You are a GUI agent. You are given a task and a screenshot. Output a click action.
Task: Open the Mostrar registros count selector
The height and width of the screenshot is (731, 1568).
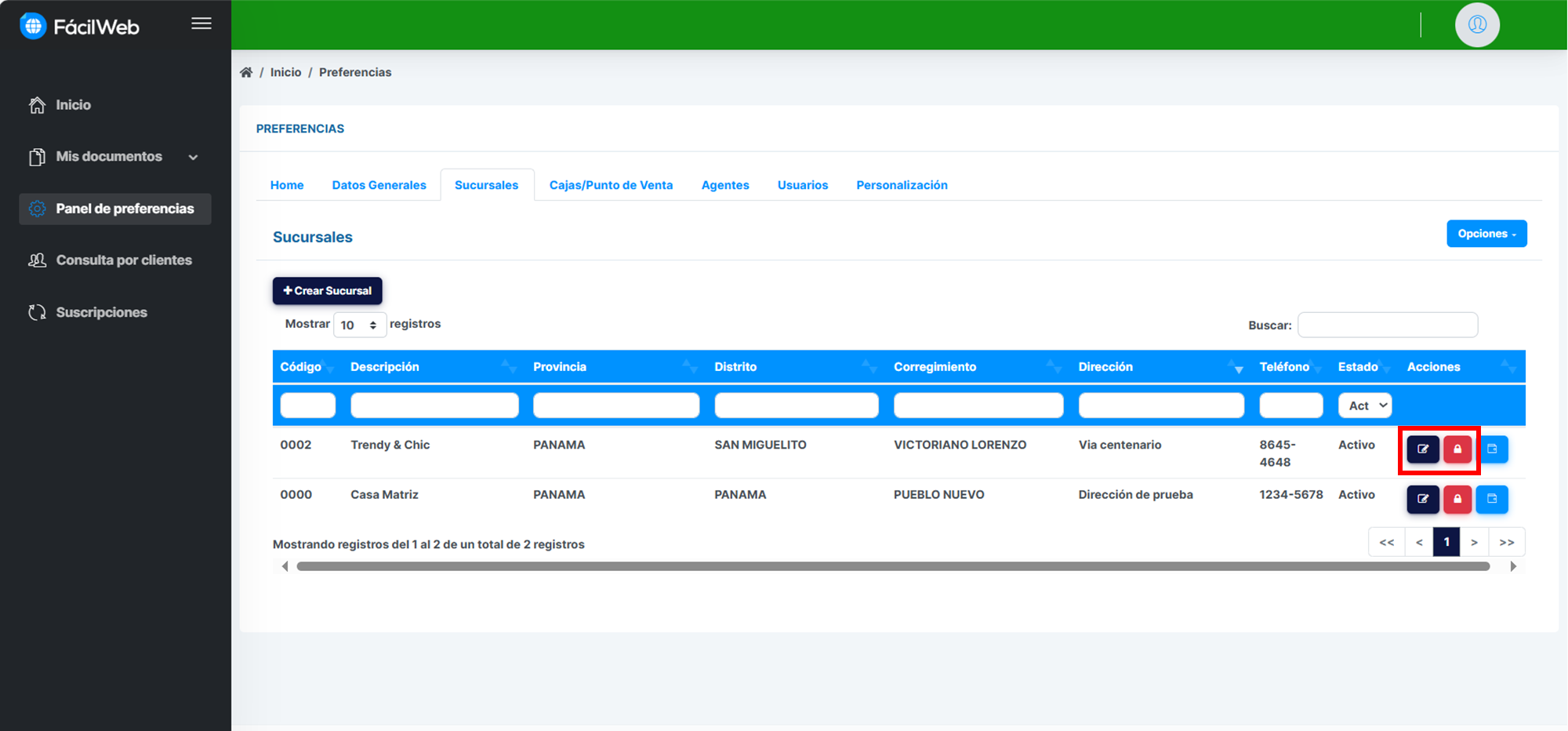tap(360, 325)
